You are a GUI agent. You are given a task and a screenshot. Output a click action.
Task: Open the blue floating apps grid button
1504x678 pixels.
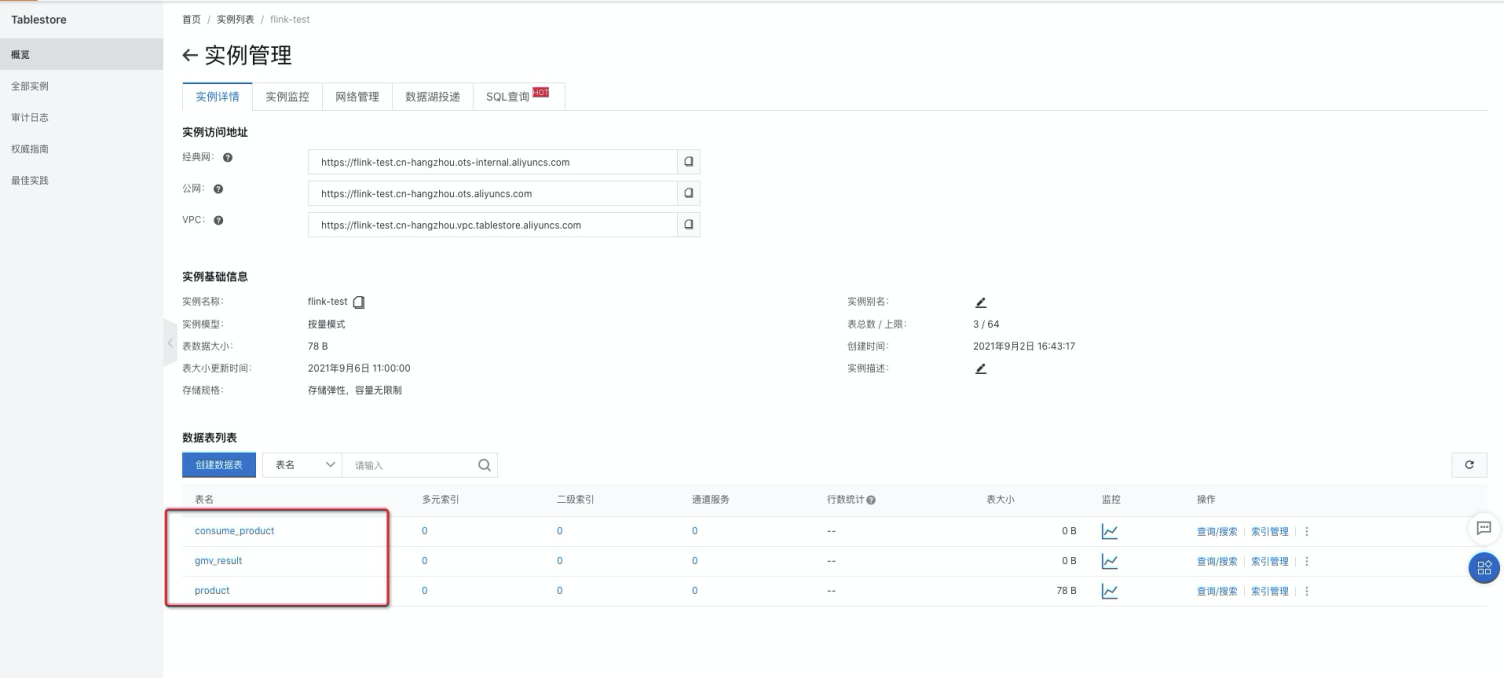click(x=1483, y=567)
